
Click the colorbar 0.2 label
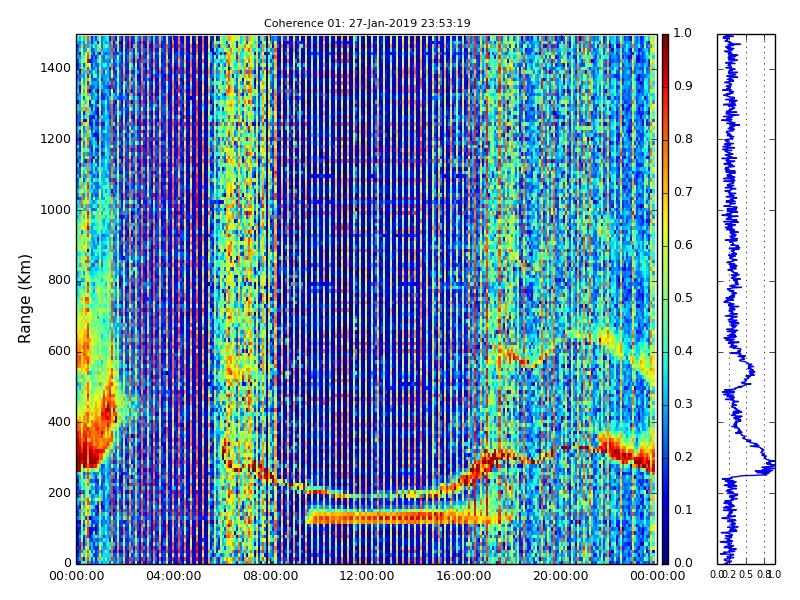point(683,457)
